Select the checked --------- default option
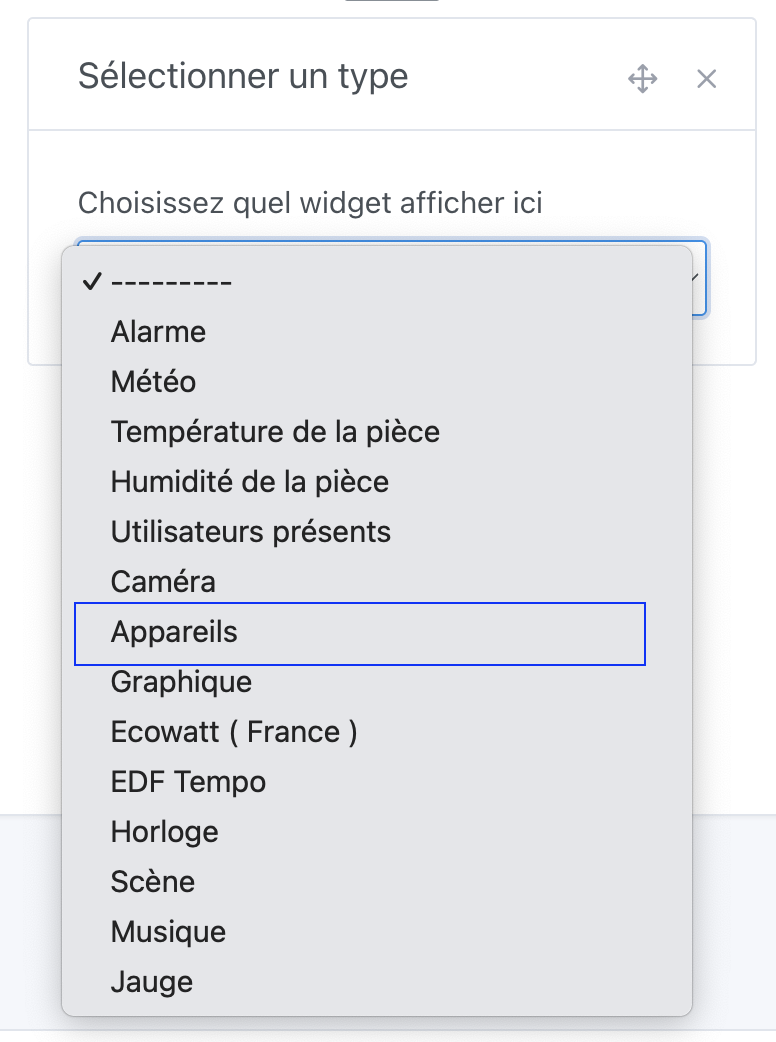This screenshot has height=1042, width=776. [172, 281]
